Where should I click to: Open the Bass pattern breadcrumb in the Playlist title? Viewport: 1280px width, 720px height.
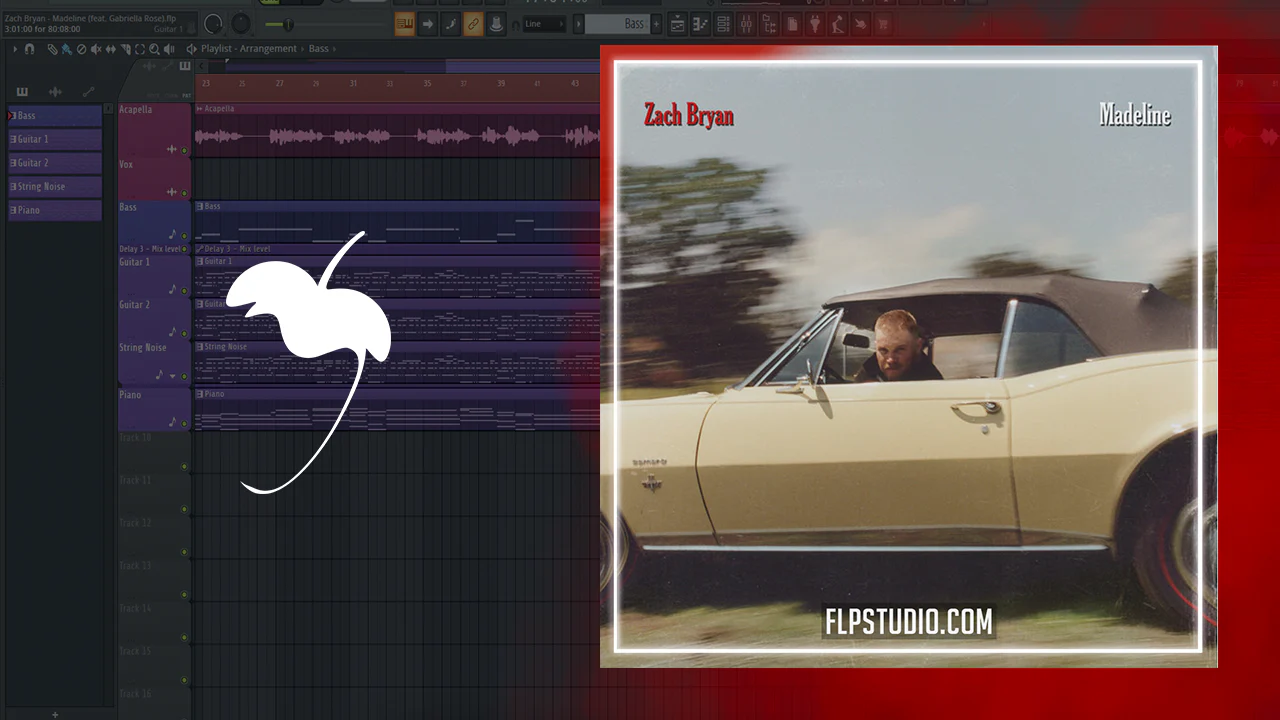(318, 49)
